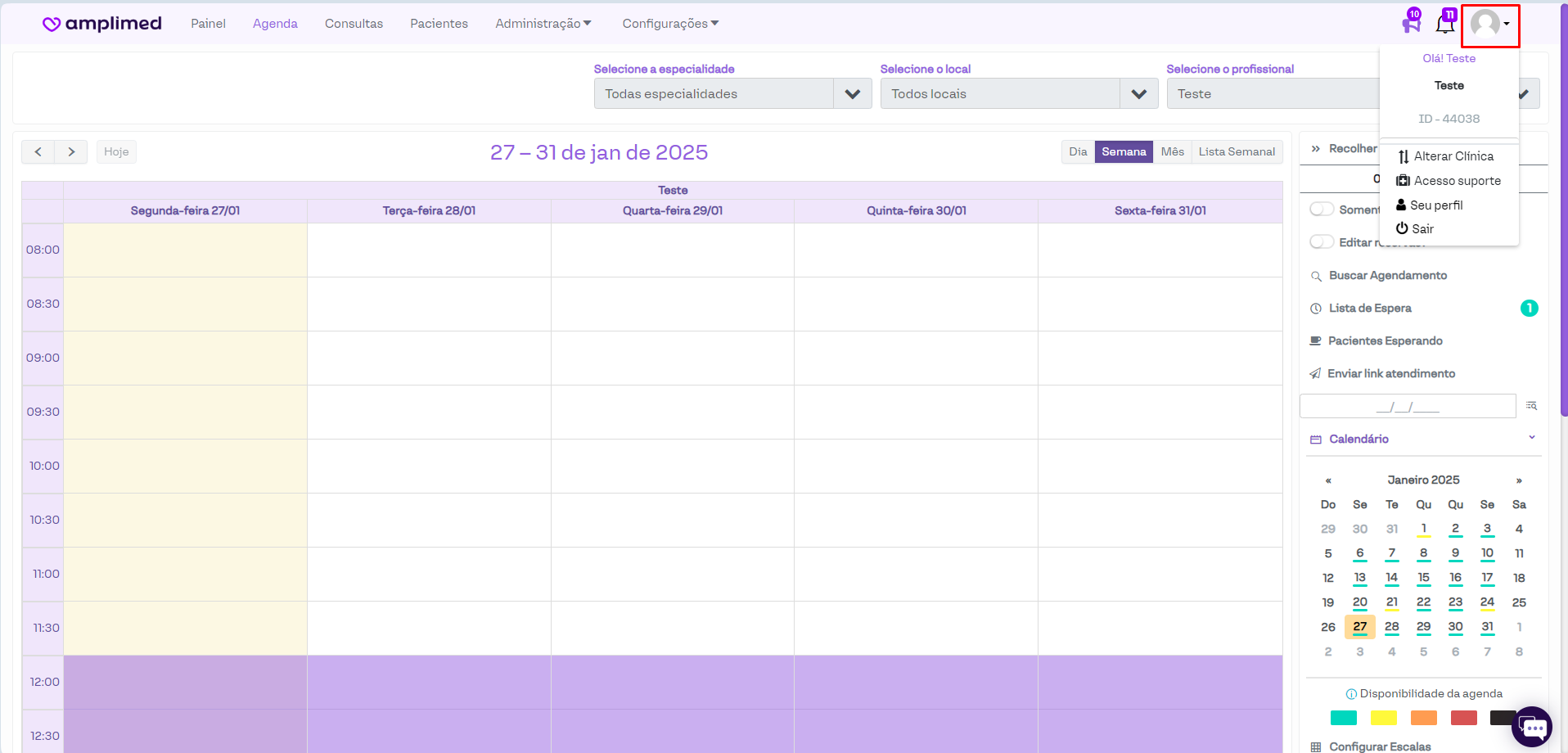Collapse the Calendário section chevron
The image size is (1568, 753).
coord(1532,438)
